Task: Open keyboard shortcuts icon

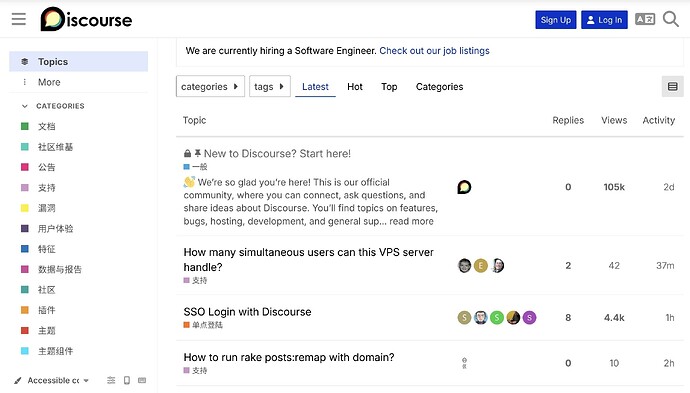Action: [142, 380]
